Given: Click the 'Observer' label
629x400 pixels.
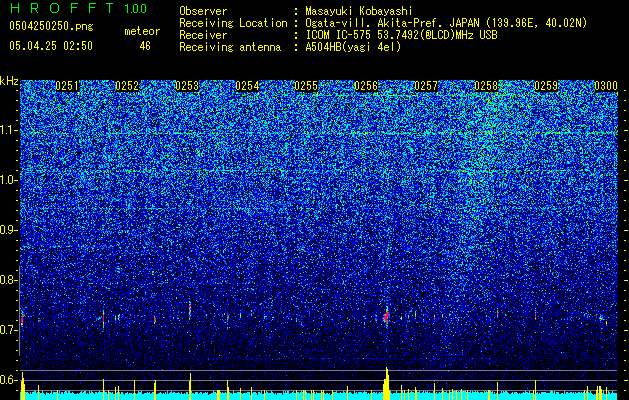Looking at the screenshot, I should pyautogui.click(x=203, y=11).
